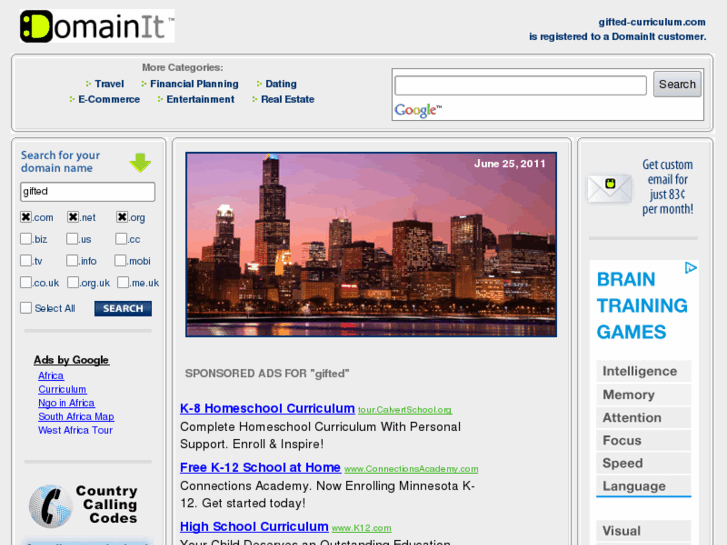
Task: Select Visual in the brain games ad
Action: pos(644,531)
